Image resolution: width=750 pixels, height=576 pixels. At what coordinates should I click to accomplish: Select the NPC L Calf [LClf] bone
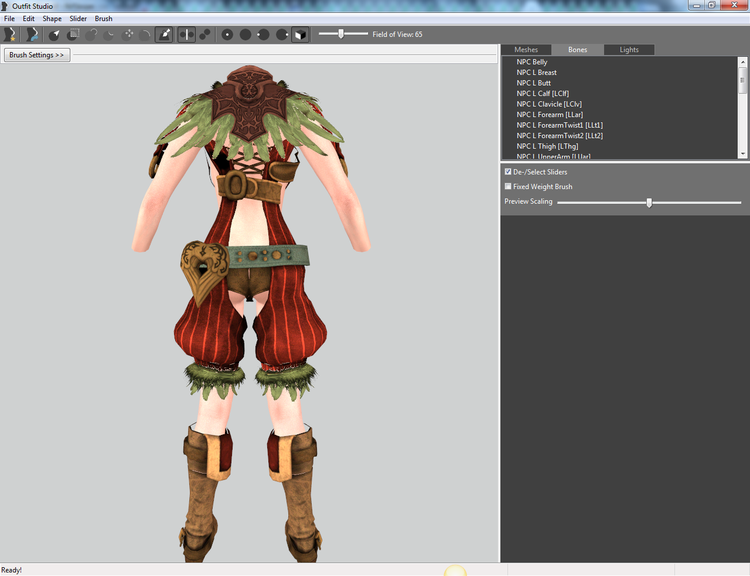coord(543,94)
